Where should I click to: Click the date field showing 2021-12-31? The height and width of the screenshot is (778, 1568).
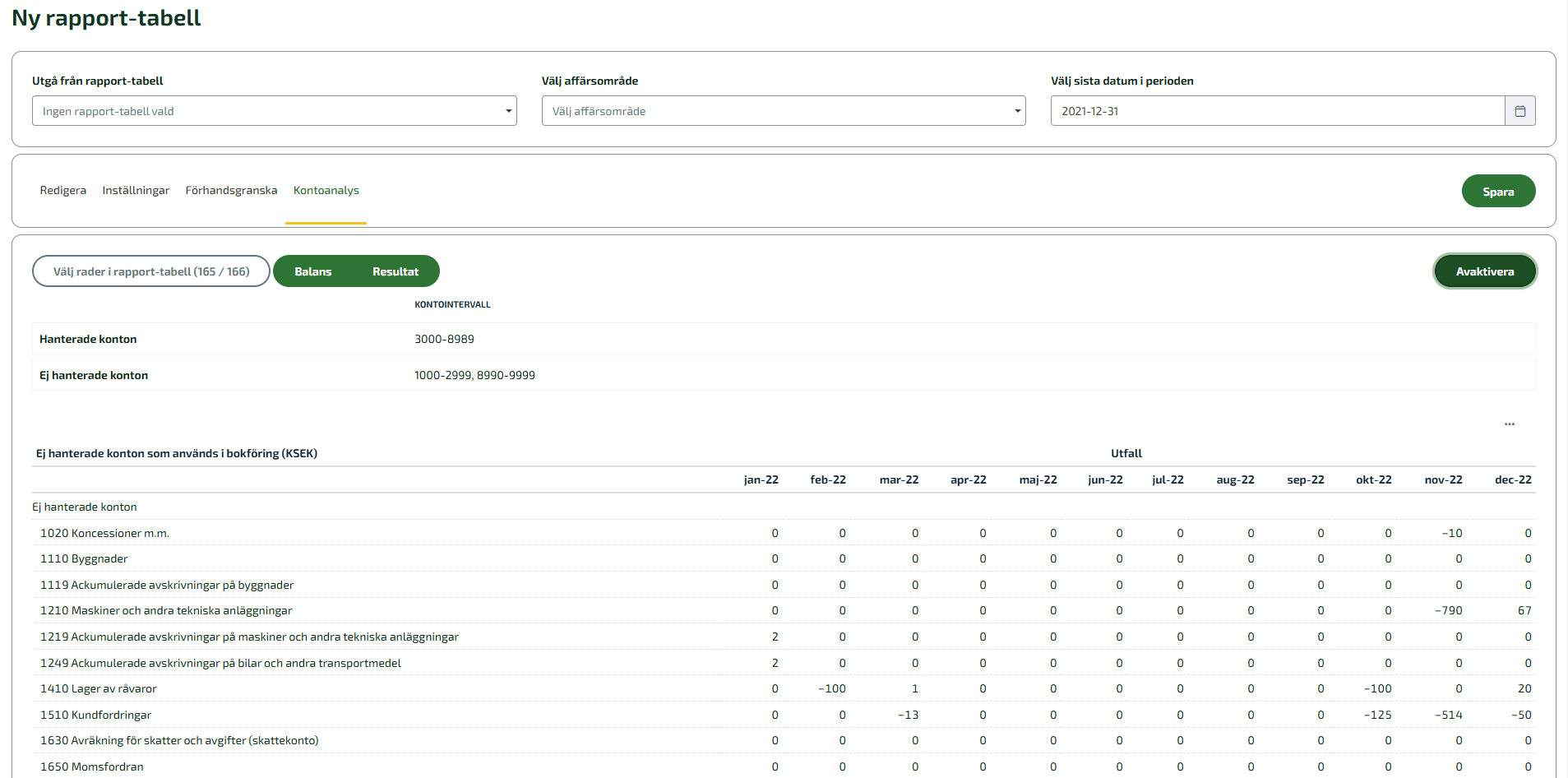coord(1278,111)
